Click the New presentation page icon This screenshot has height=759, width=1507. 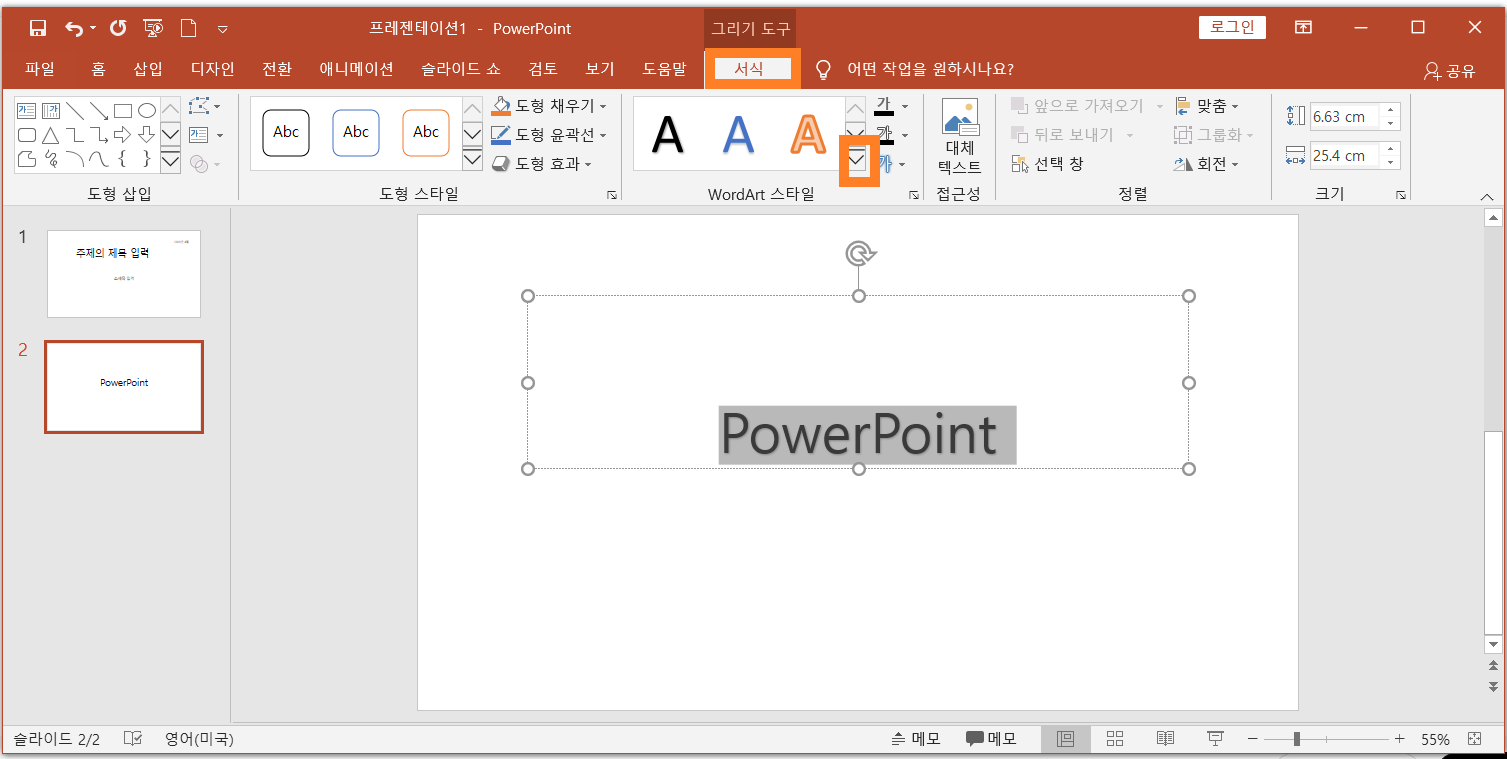click(188, 28)
